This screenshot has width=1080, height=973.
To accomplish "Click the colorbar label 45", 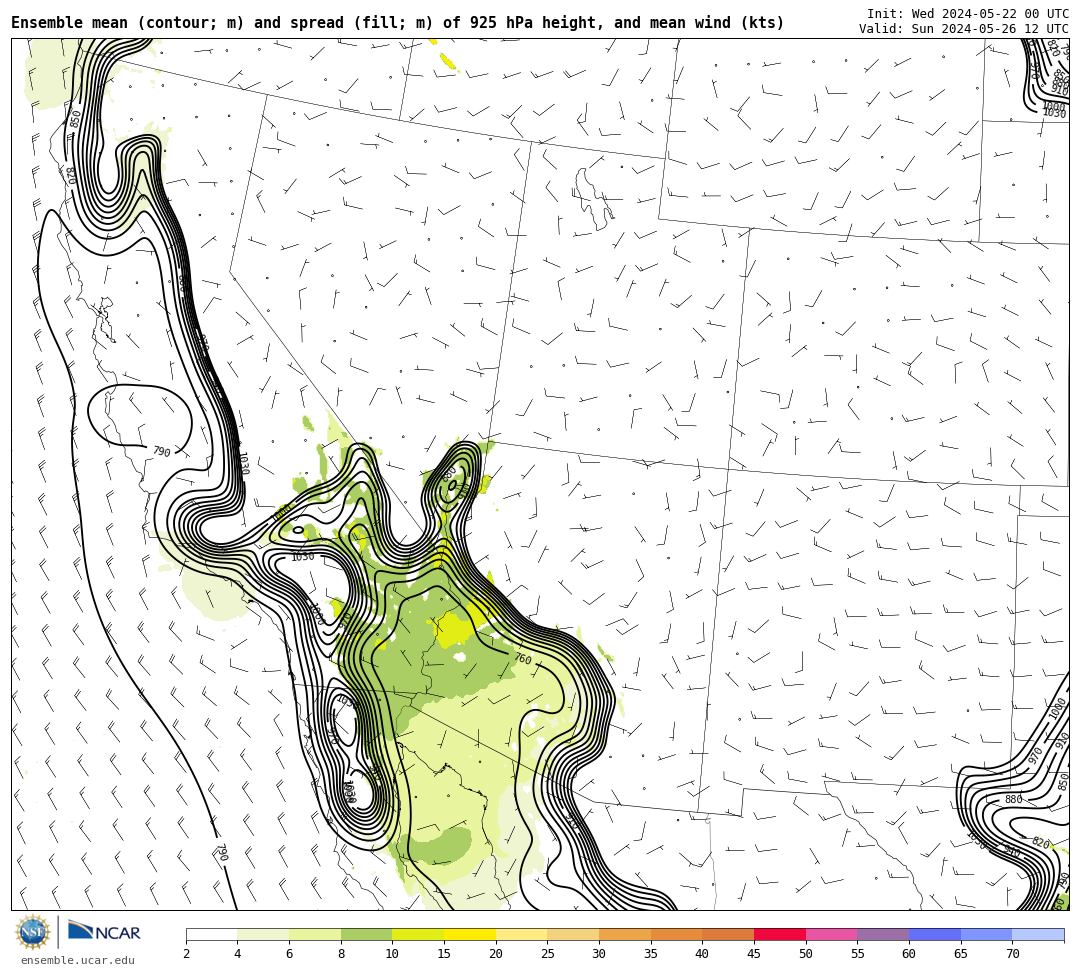I will pyautogui.click(x=754, y=954).
